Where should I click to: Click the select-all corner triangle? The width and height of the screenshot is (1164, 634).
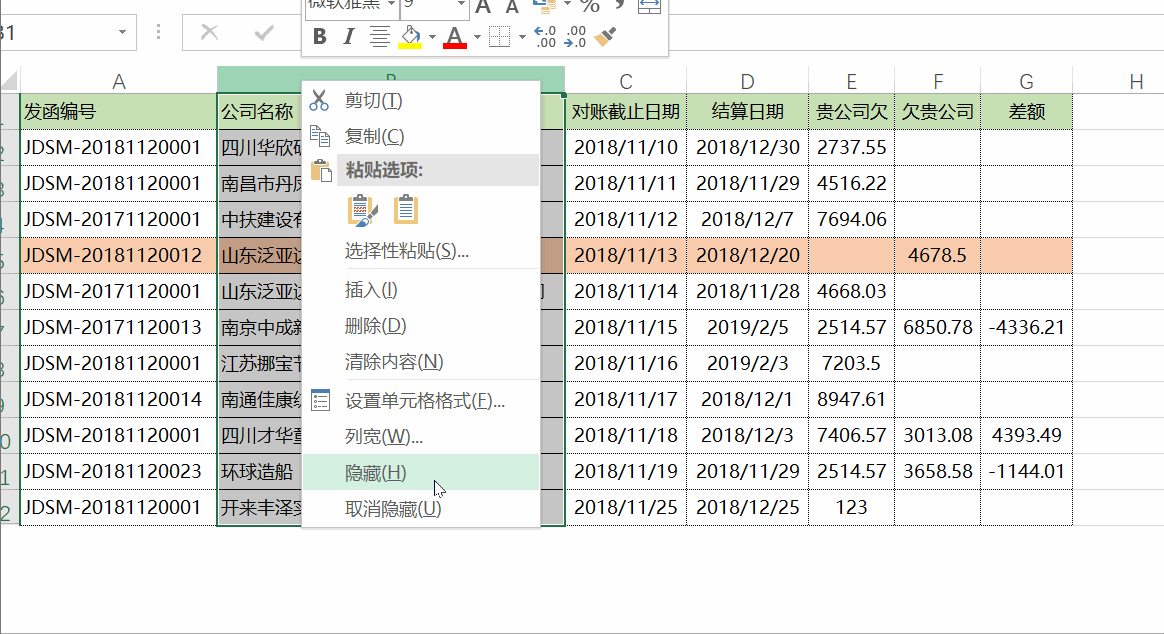pyautogui.click(x=10, y=81)
